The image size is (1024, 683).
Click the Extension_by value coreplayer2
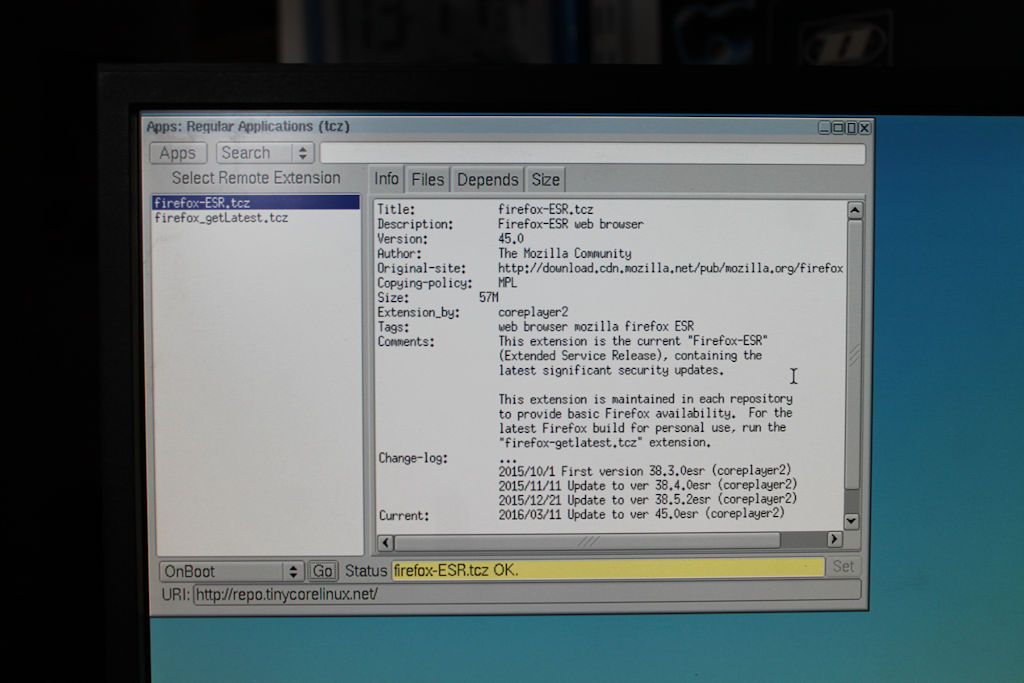[x=533, y=312]
